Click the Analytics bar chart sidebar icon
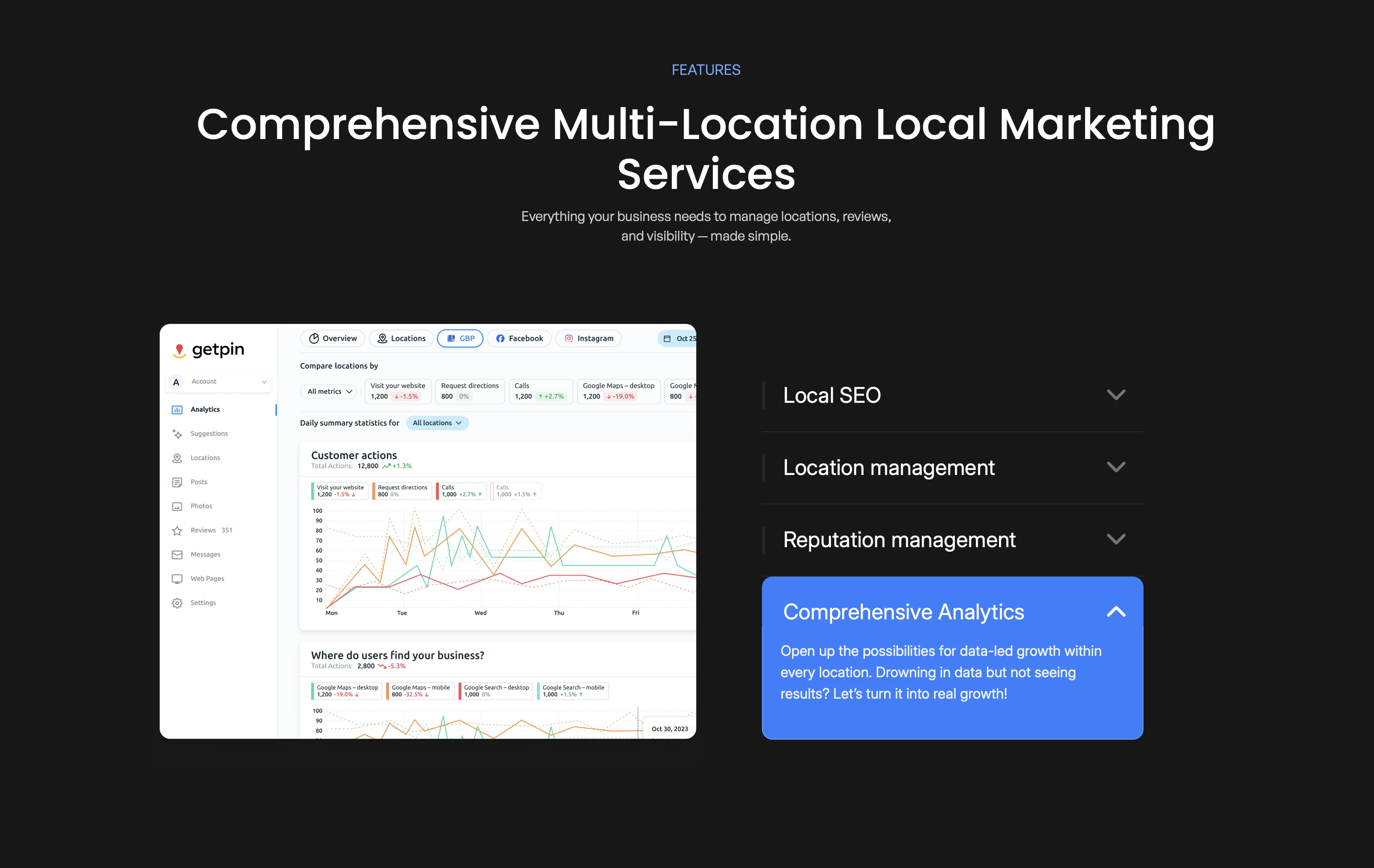1374x868 pixels. click(177, 409)
